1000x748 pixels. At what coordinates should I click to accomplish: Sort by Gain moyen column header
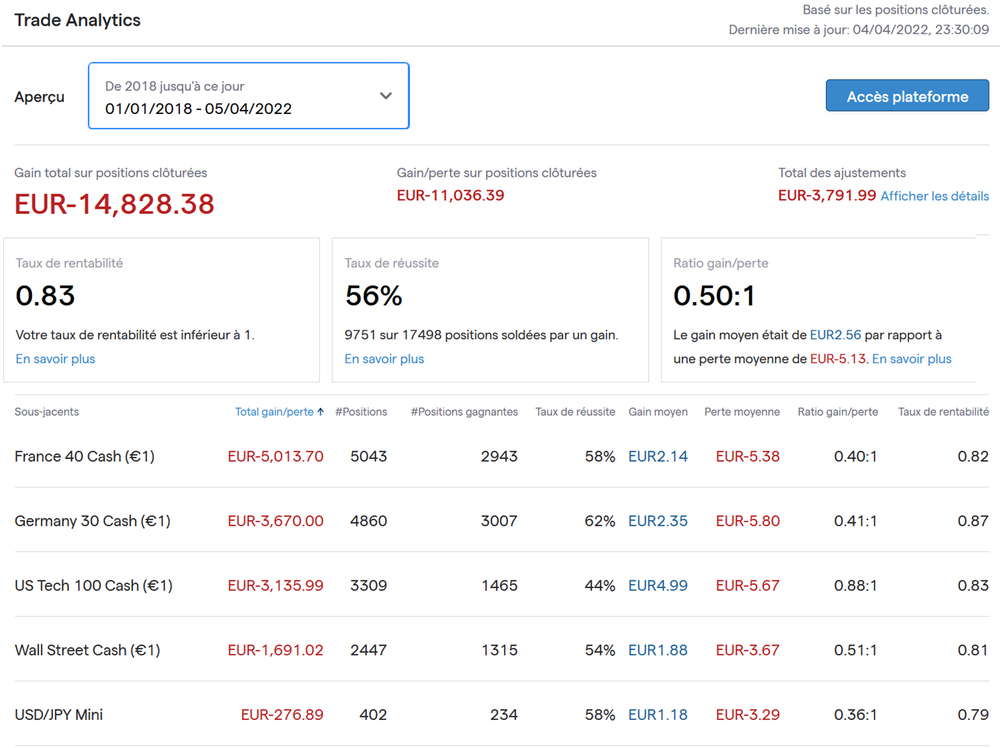658,412
